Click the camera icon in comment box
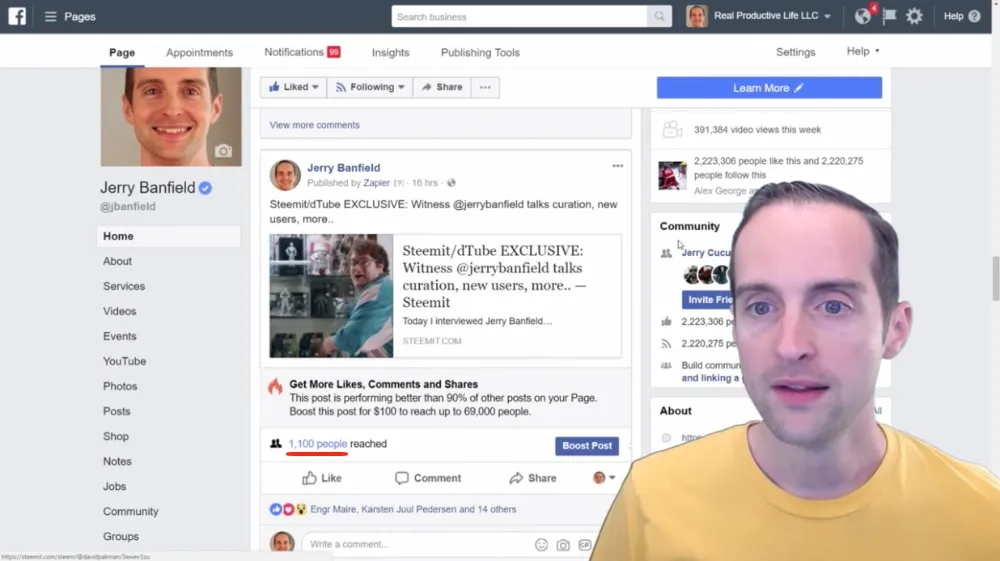This screenshot has width=1000, height=561. point(563,545)
